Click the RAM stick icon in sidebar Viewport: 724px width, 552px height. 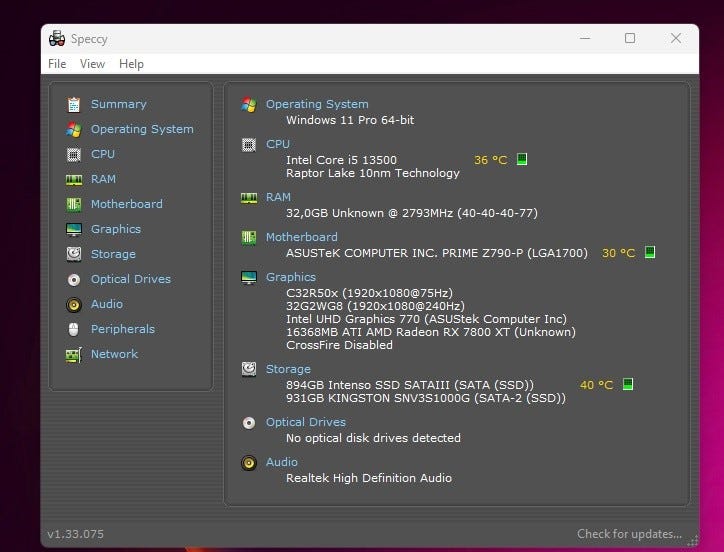73,179
